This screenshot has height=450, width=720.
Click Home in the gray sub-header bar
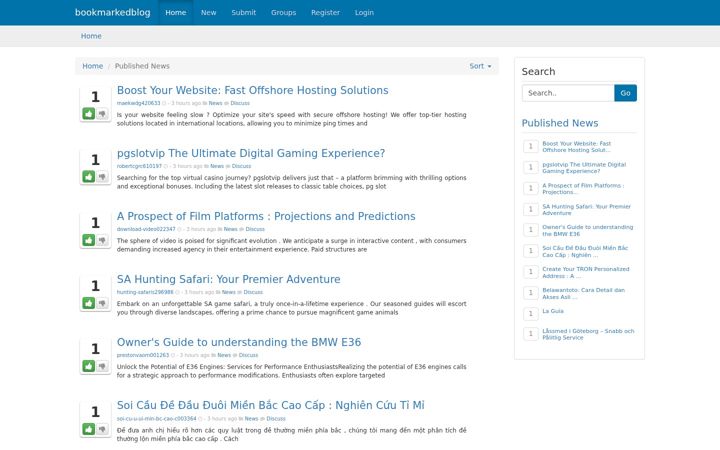(x=91, y=36)
